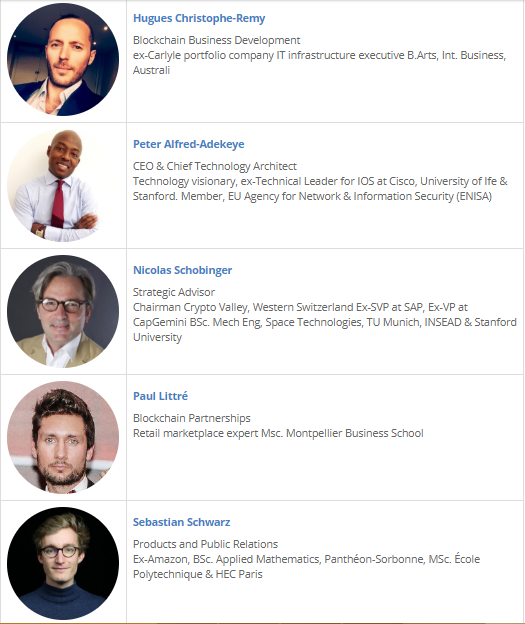Click the ex-Carlyle portfolio company bio text
The image size is (525, 624).
[x=320, y=62]
